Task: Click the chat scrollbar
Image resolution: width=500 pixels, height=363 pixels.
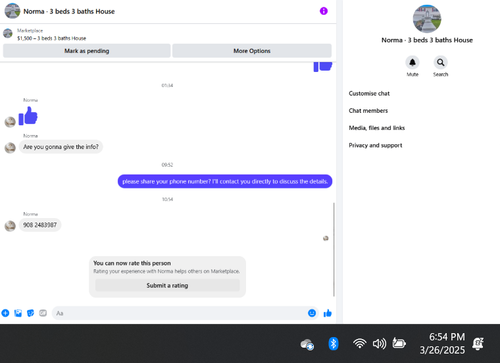Action: coord(334,249)
